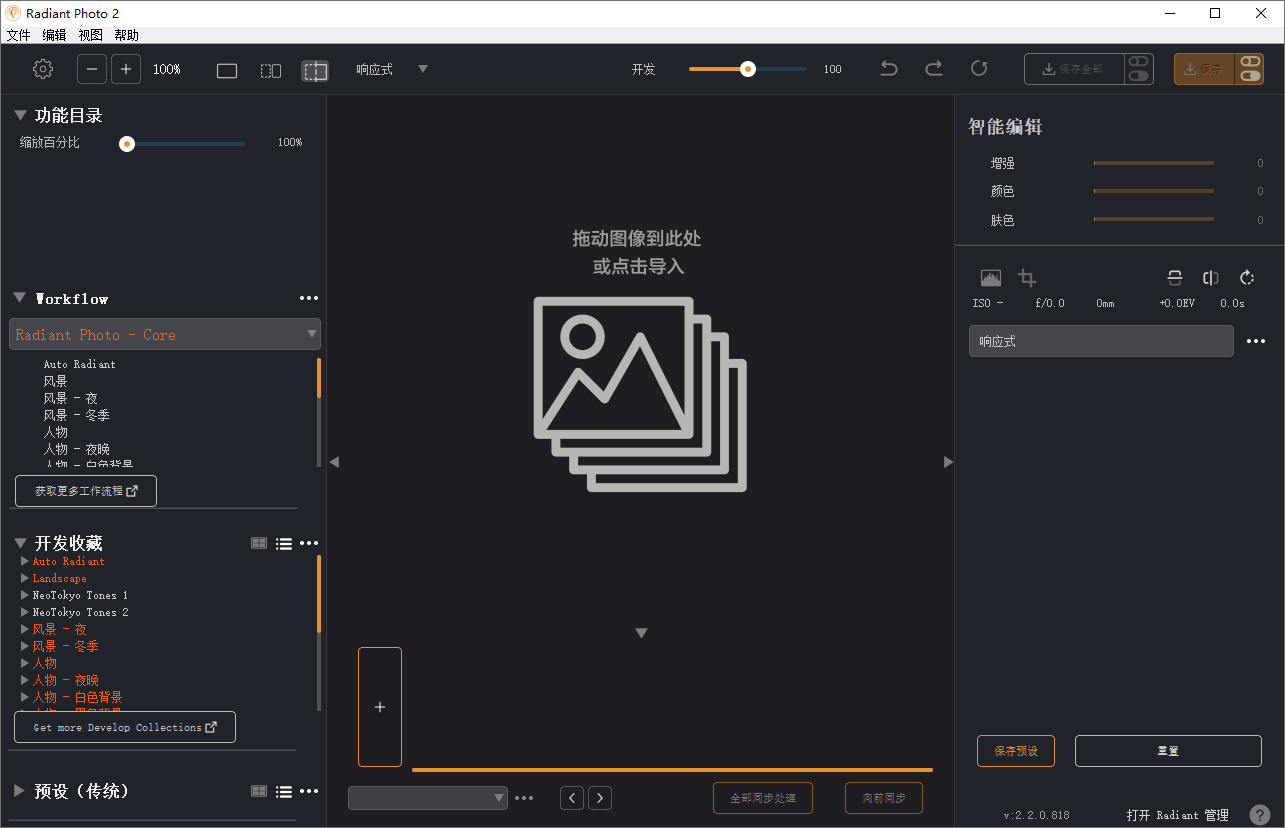Switch 开发收藏 to list view
Screen dimensions: 1285x828
[284, 543]
